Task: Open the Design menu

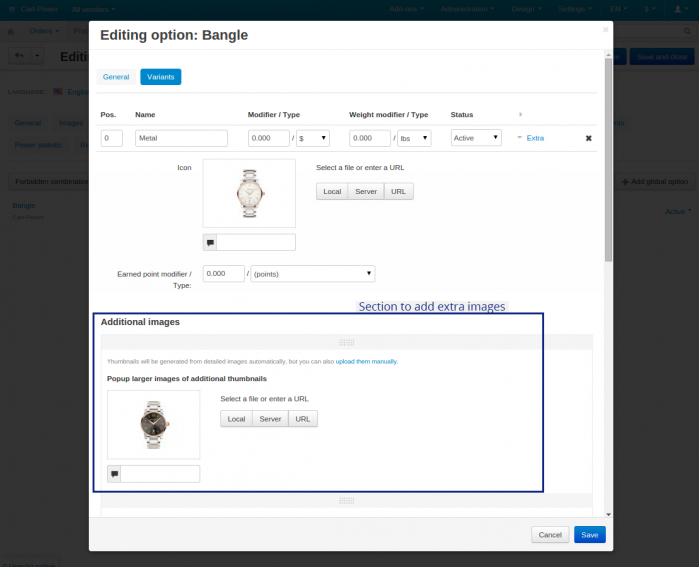Action: pos(526,9)
